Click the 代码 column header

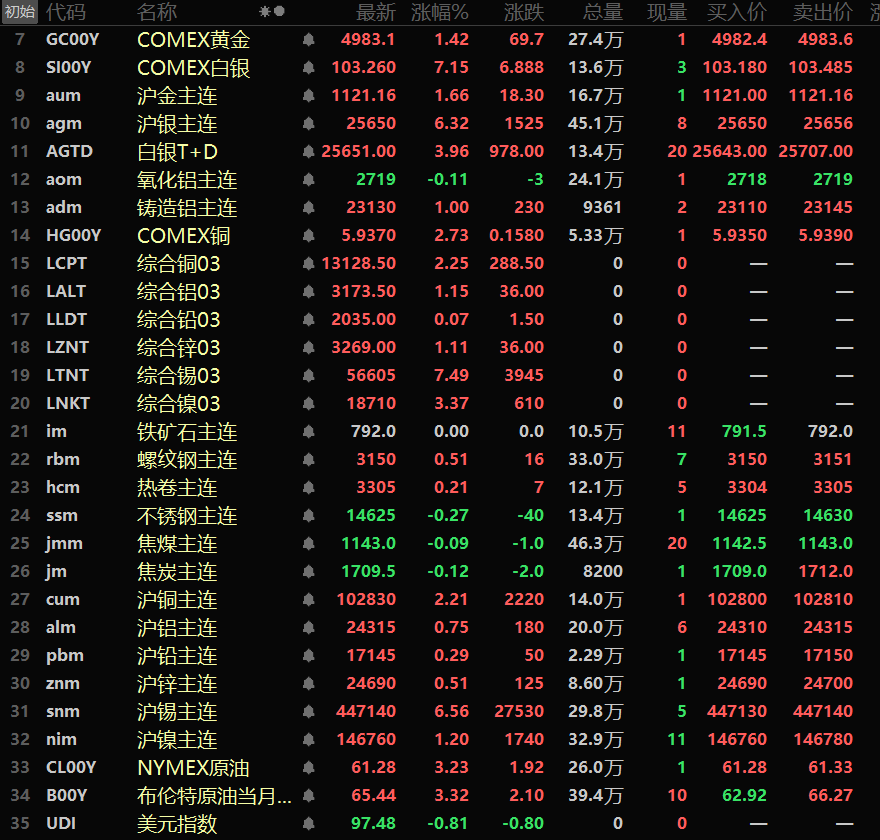(x=66, y=12)
